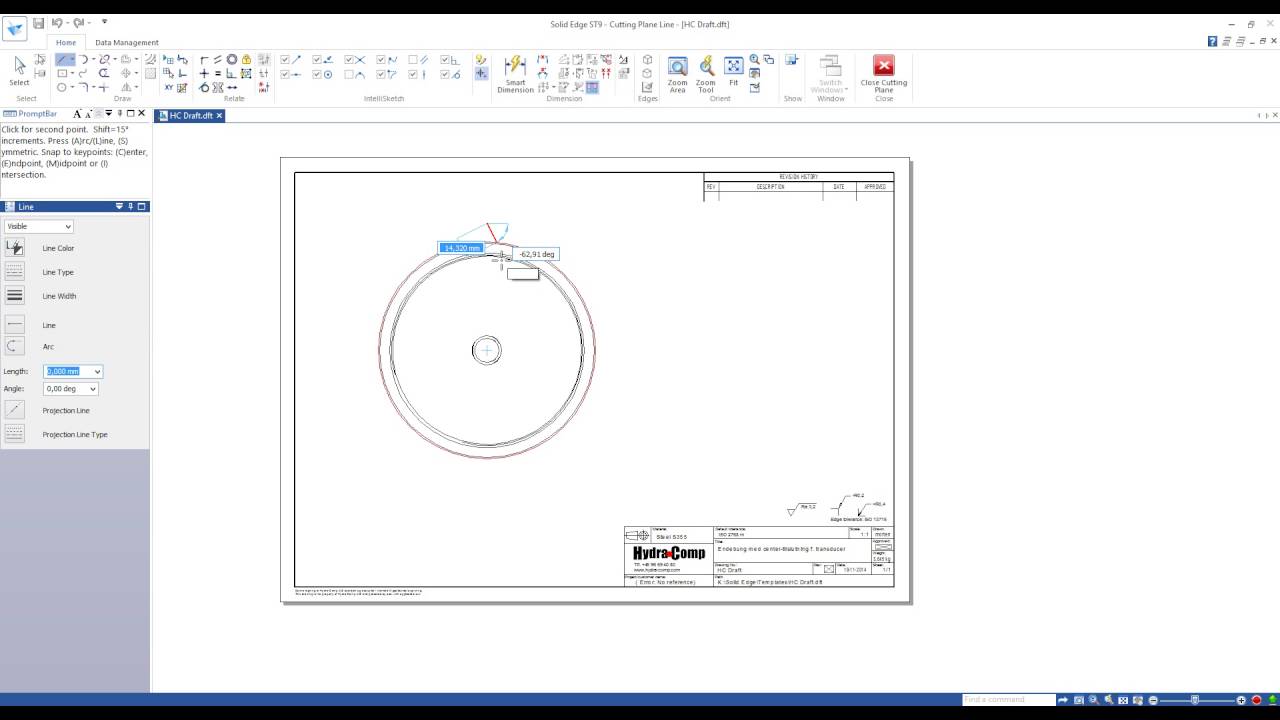Open Line Color picker in Line panel
Image resolution: width=1280 pixels, height=720 pixels.
14,248
